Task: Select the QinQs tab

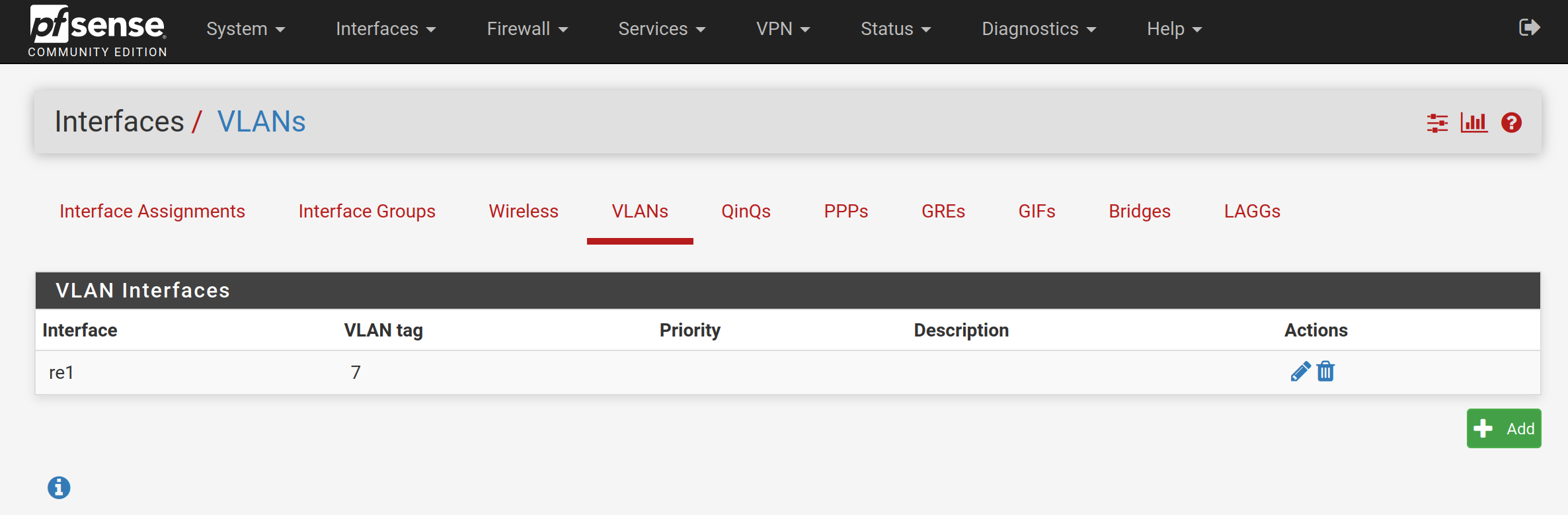Action: click(746, 212)
